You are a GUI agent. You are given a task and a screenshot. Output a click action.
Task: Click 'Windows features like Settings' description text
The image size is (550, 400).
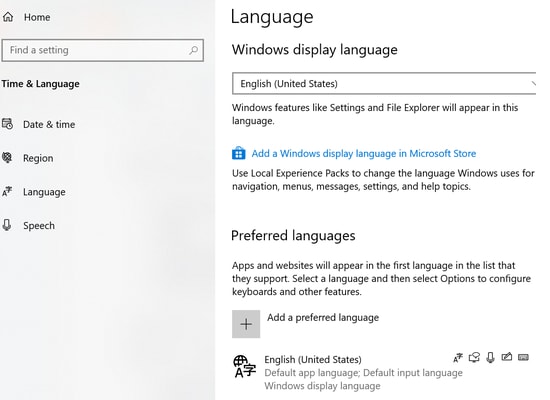pyautogui.click(x=375, y=114)
